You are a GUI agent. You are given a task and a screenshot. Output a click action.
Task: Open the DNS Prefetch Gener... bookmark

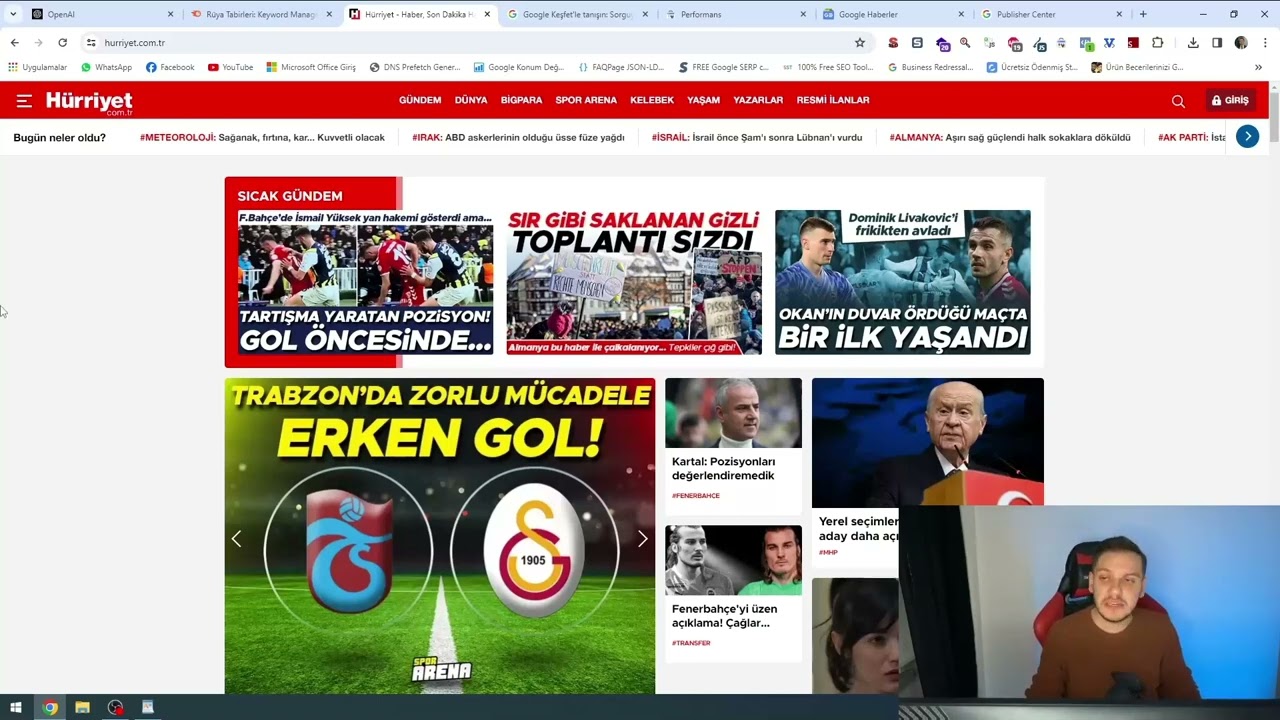point(415,67)
